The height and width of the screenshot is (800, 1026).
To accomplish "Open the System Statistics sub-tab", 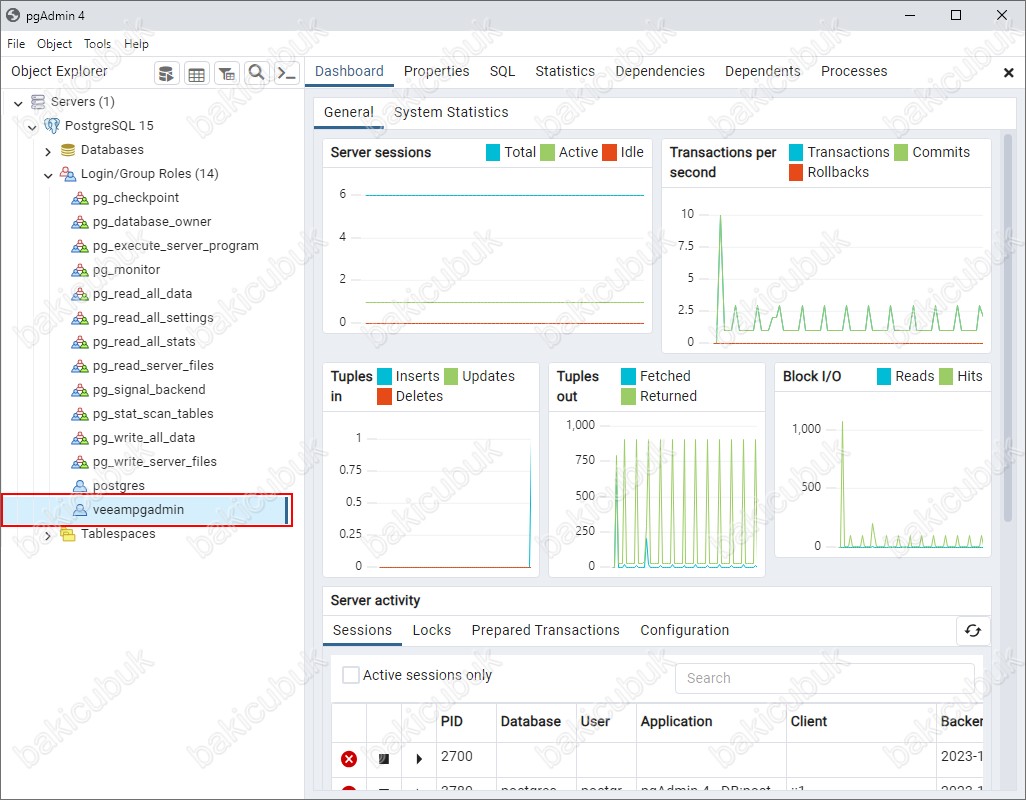I will (451, 113).
